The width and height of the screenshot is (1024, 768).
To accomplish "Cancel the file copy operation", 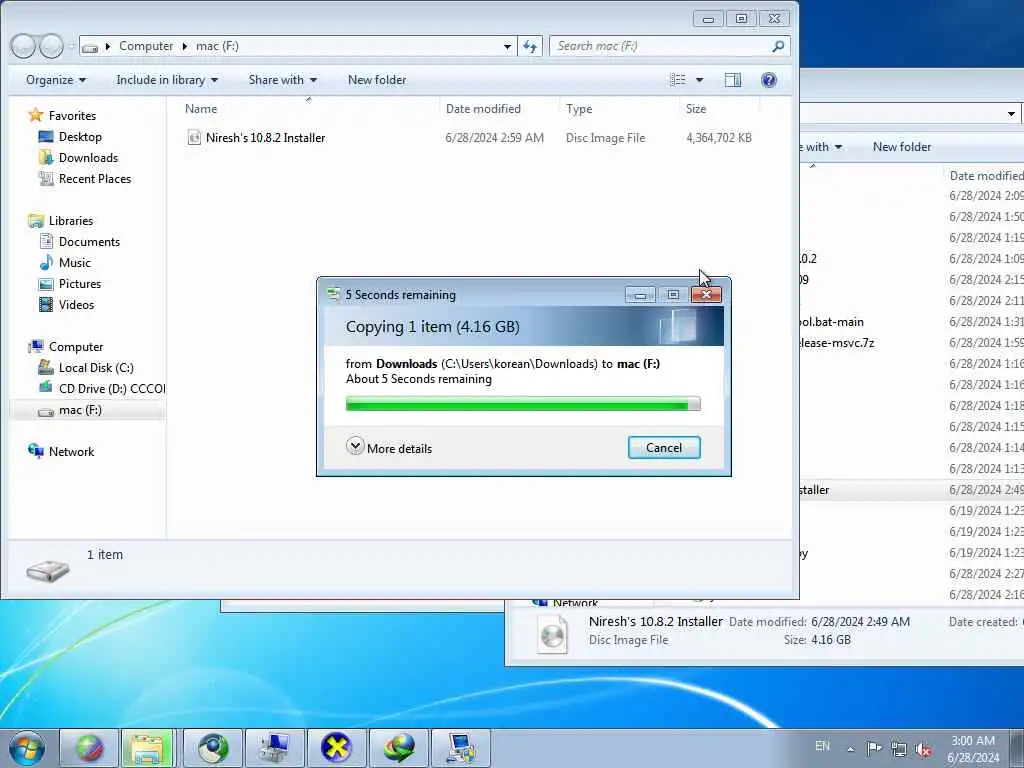I will point(664,447).
